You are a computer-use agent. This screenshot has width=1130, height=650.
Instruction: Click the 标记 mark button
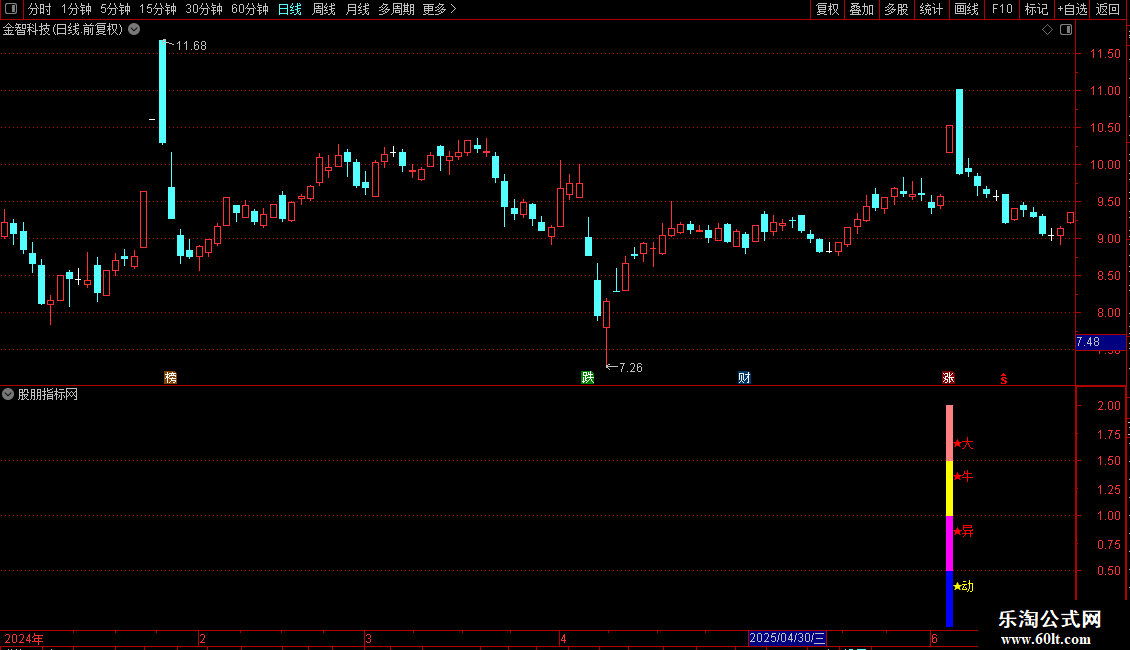[x=1036, y=9]
